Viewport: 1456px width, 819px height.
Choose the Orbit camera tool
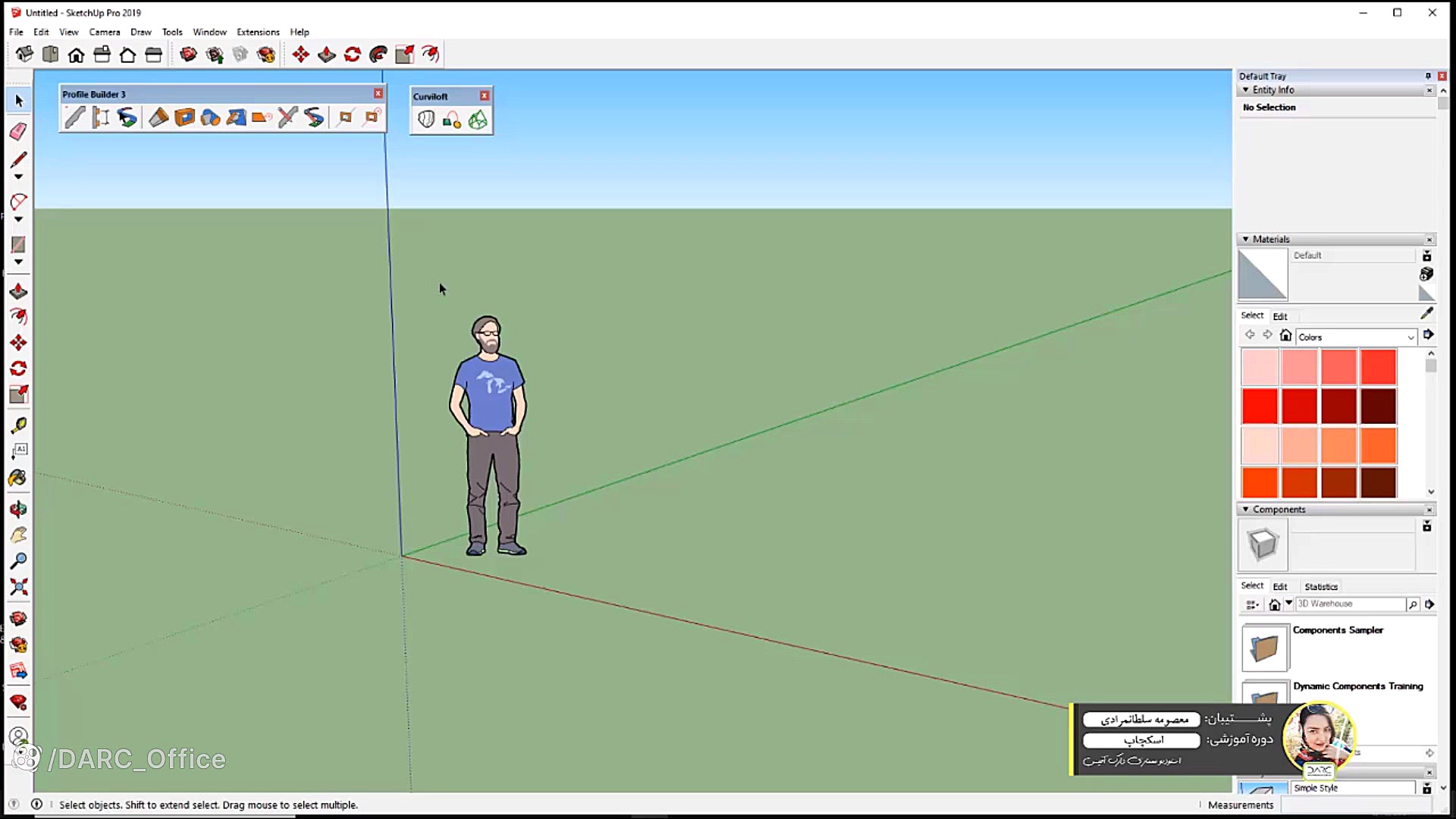[18, 510]
